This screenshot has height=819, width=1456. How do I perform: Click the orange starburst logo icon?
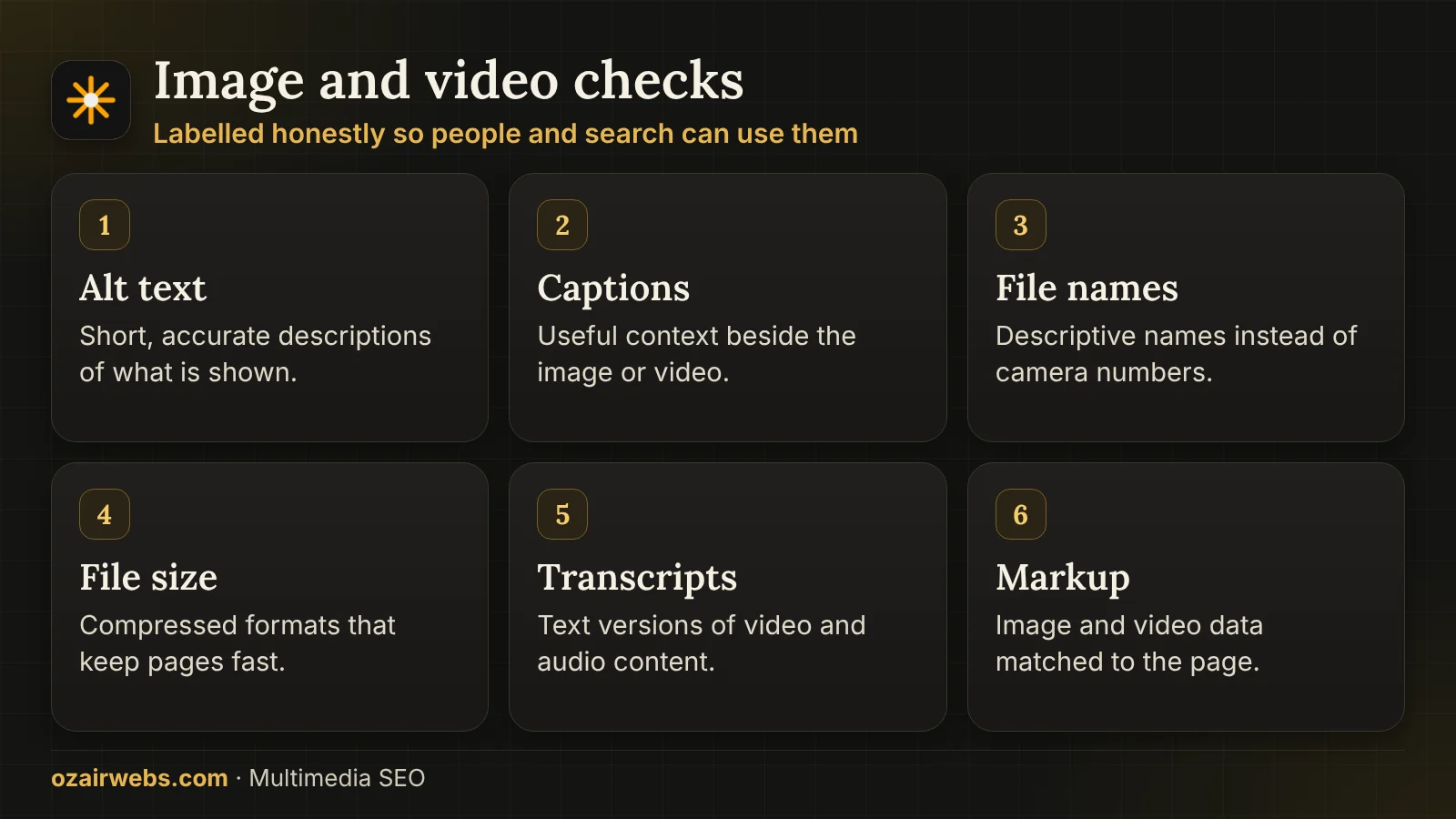point(91,100)
